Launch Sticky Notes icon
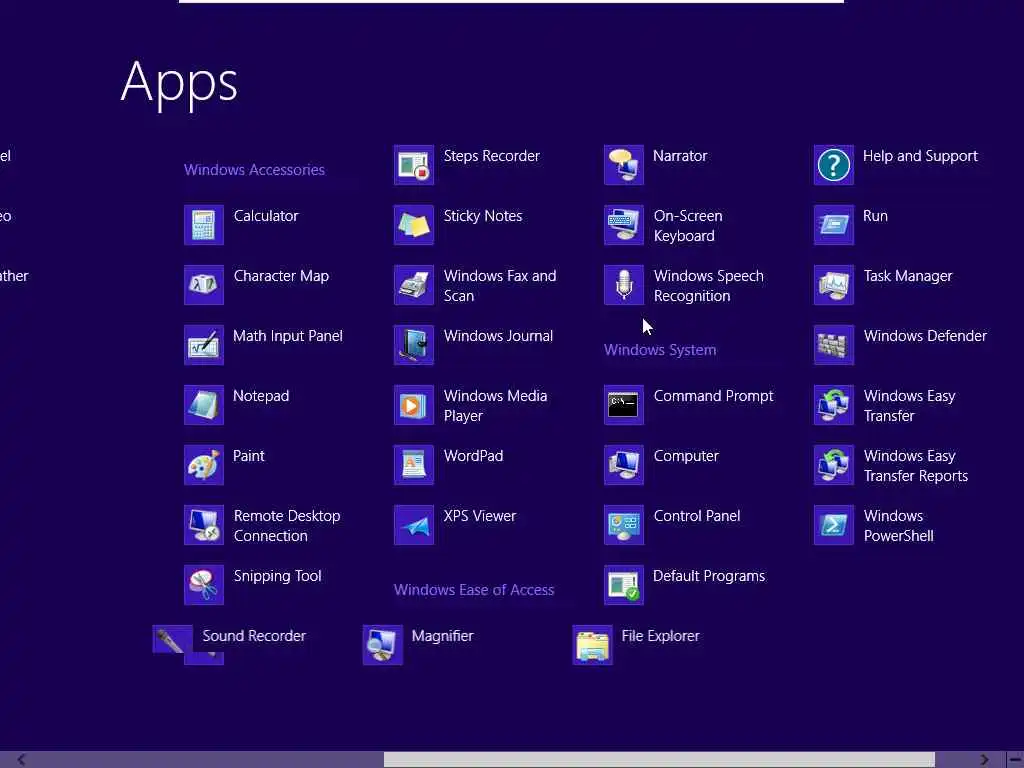Viewport: 1024px width, 768px height. (414, 225)
